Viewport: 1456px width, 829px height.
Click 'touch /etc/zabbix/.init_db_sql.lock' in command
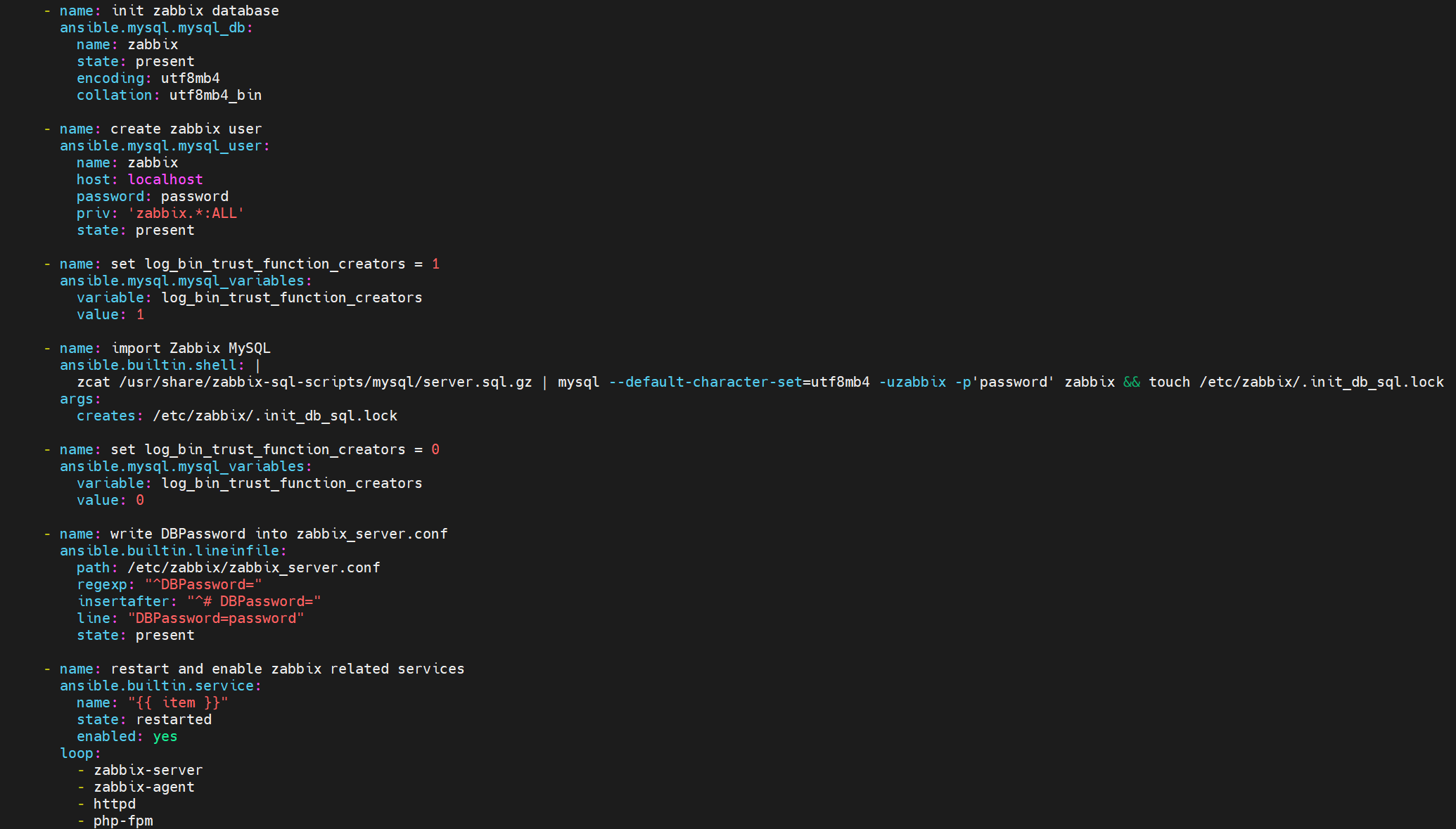point(1296,382)
